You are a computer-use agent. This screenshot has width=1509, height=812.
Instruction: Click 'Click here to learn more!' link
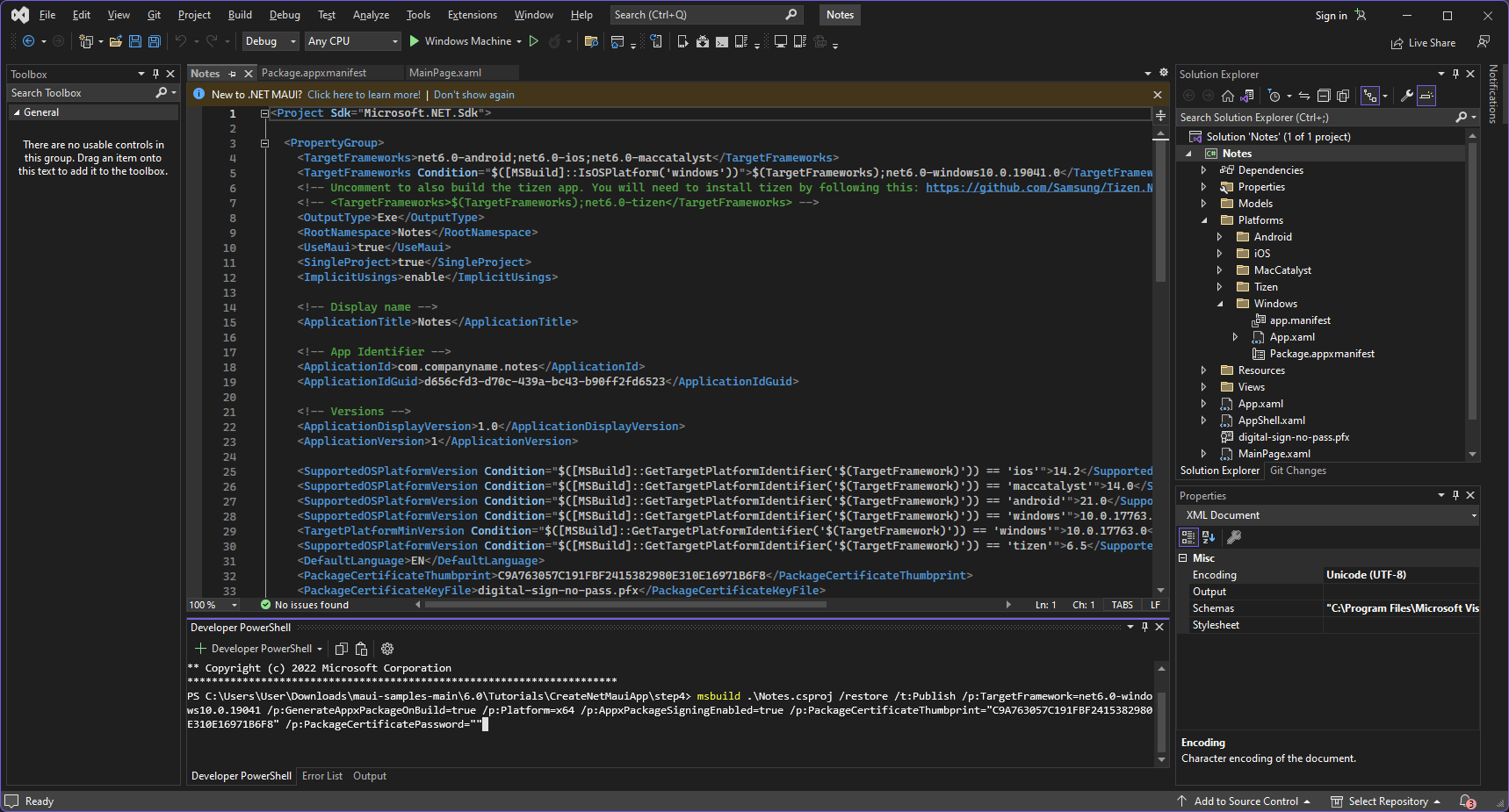coord(364,95)
